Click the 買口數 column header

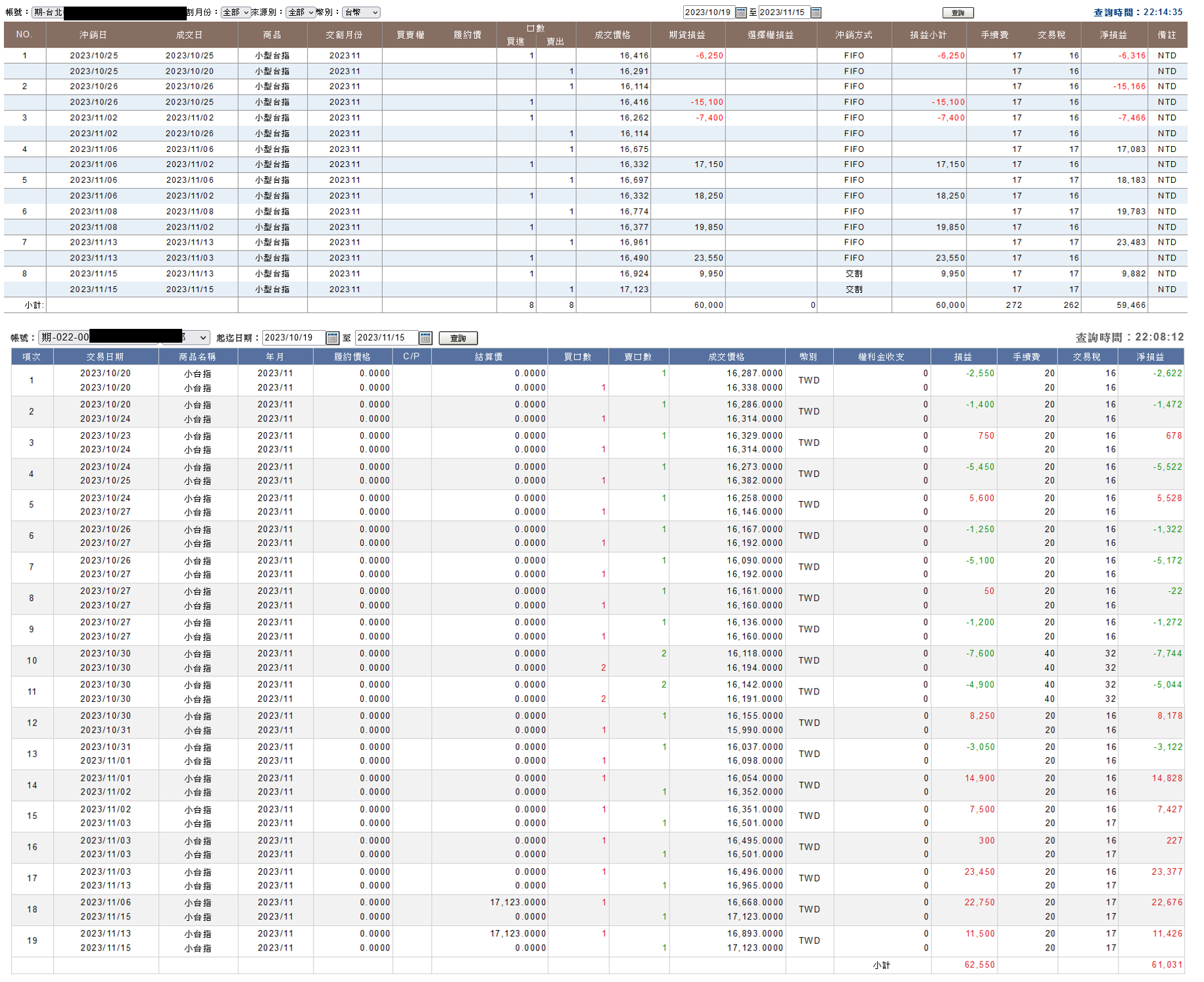578,356
